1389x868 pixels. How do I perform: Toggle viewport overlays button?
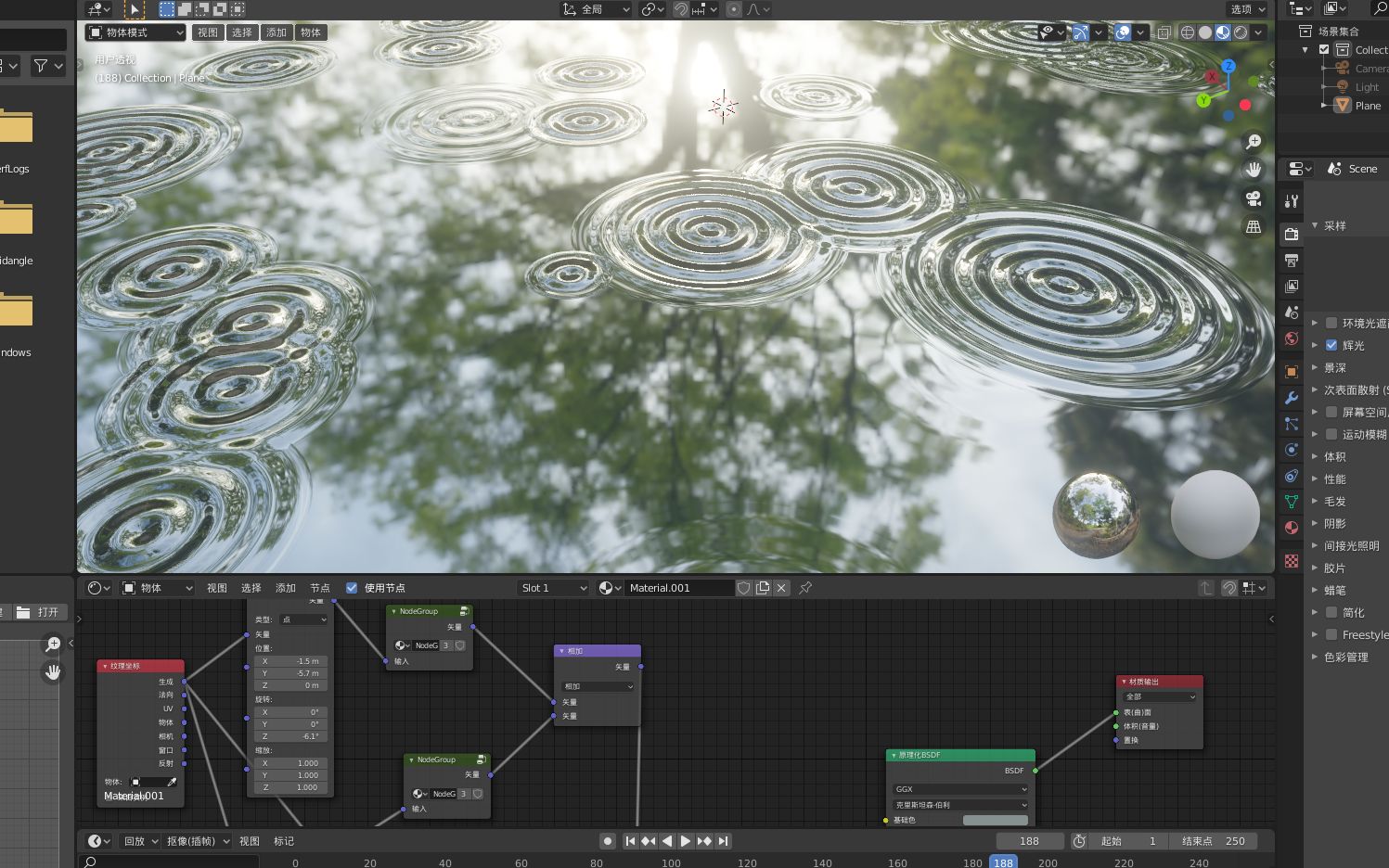tap(1123, 32)
